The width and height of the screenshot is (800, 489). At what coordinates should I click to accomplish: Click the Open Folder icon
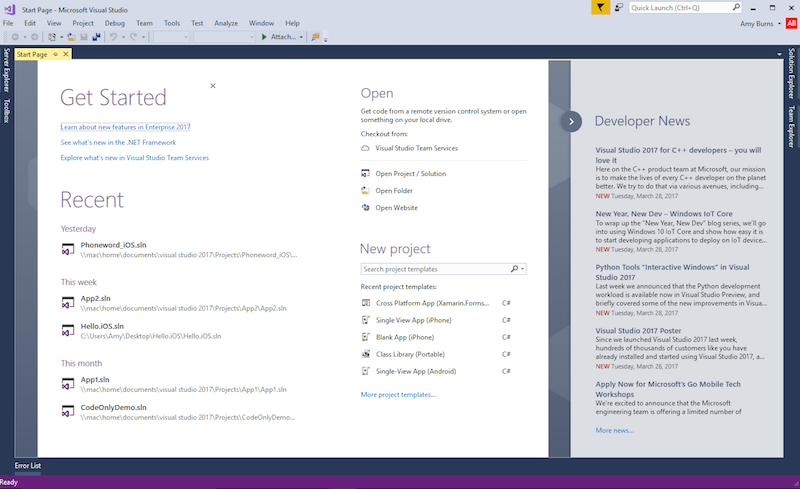coord(366,191)
